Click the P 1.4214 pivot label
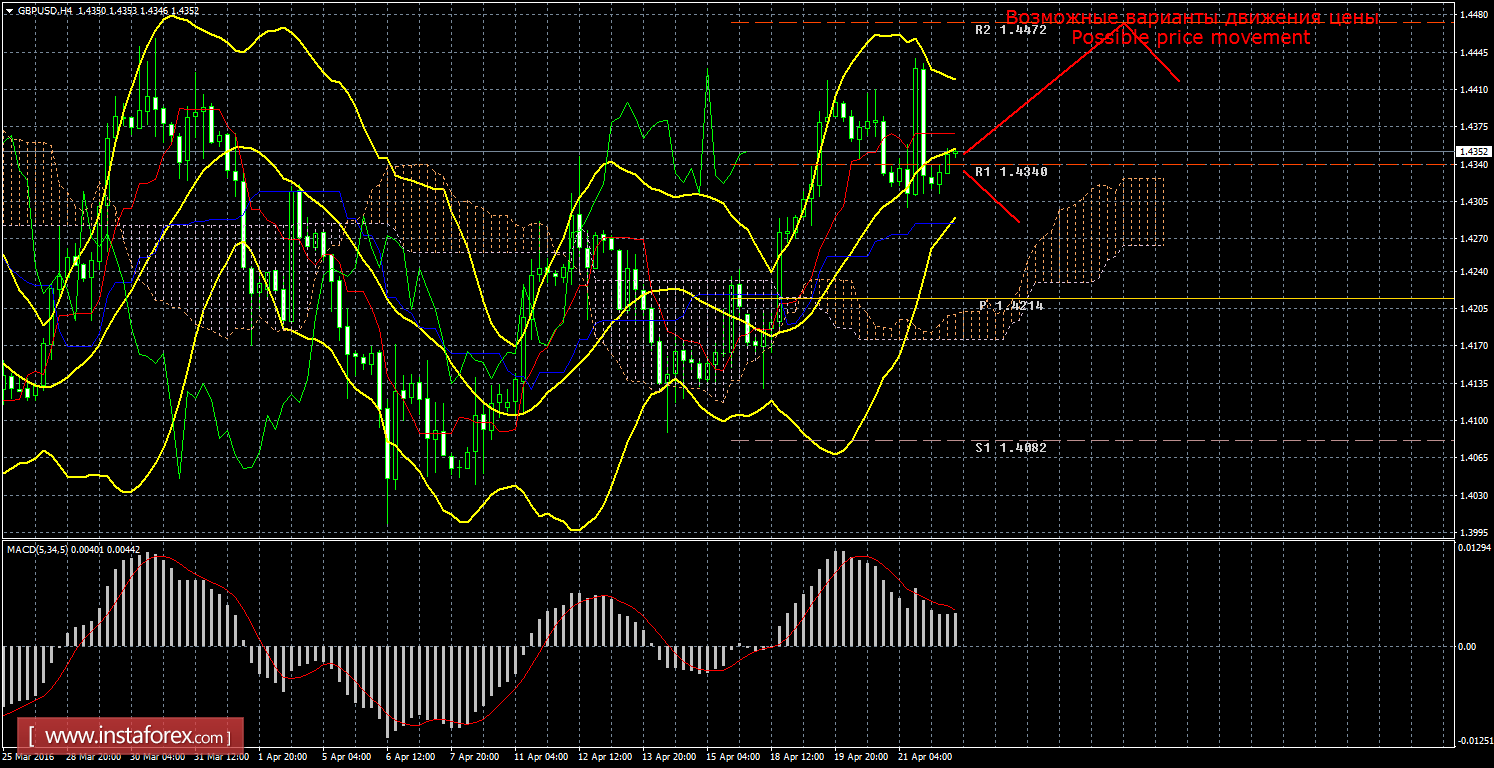 coord(1011,305)
